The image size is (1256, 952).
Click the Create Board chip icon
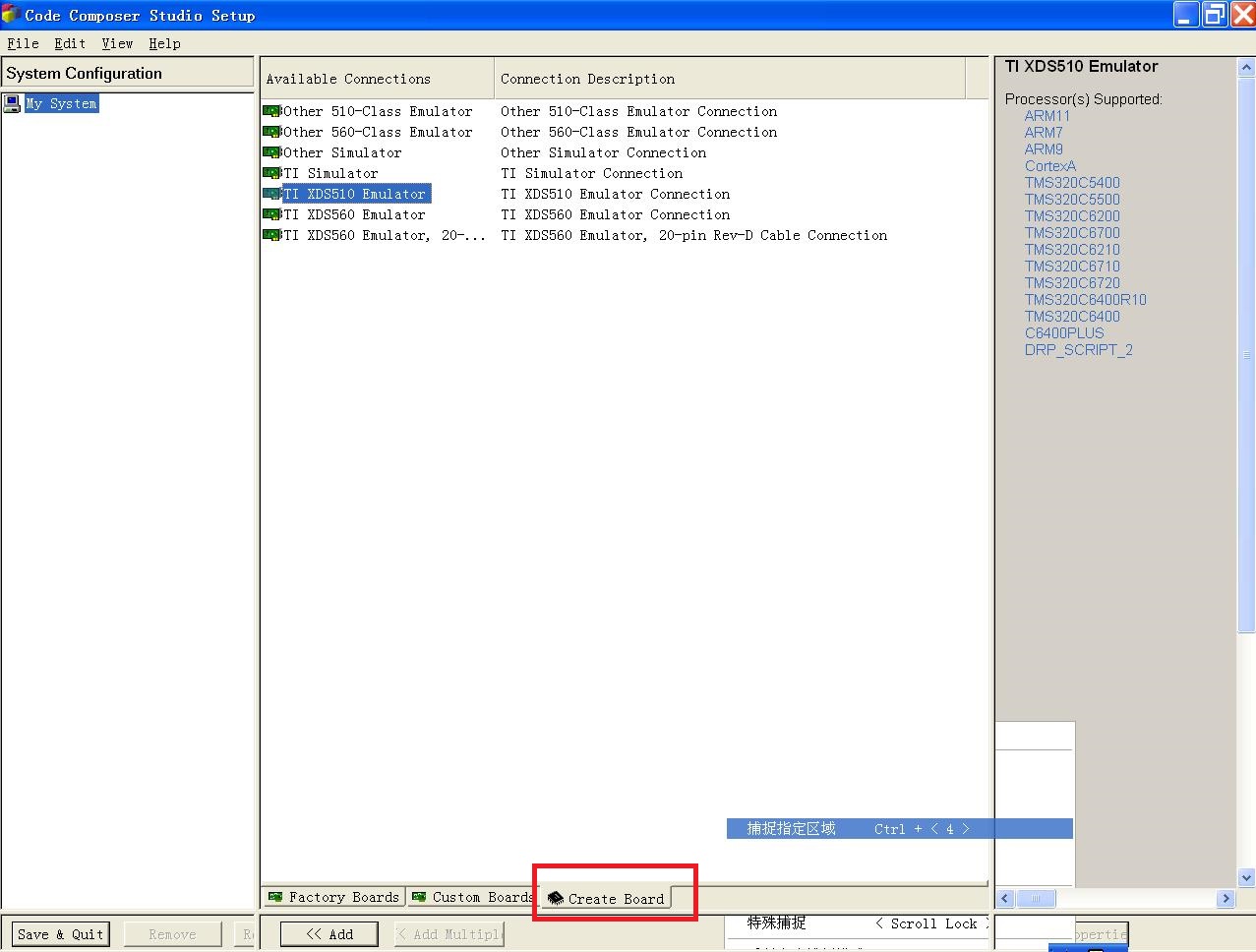click(x=555, y=898)
